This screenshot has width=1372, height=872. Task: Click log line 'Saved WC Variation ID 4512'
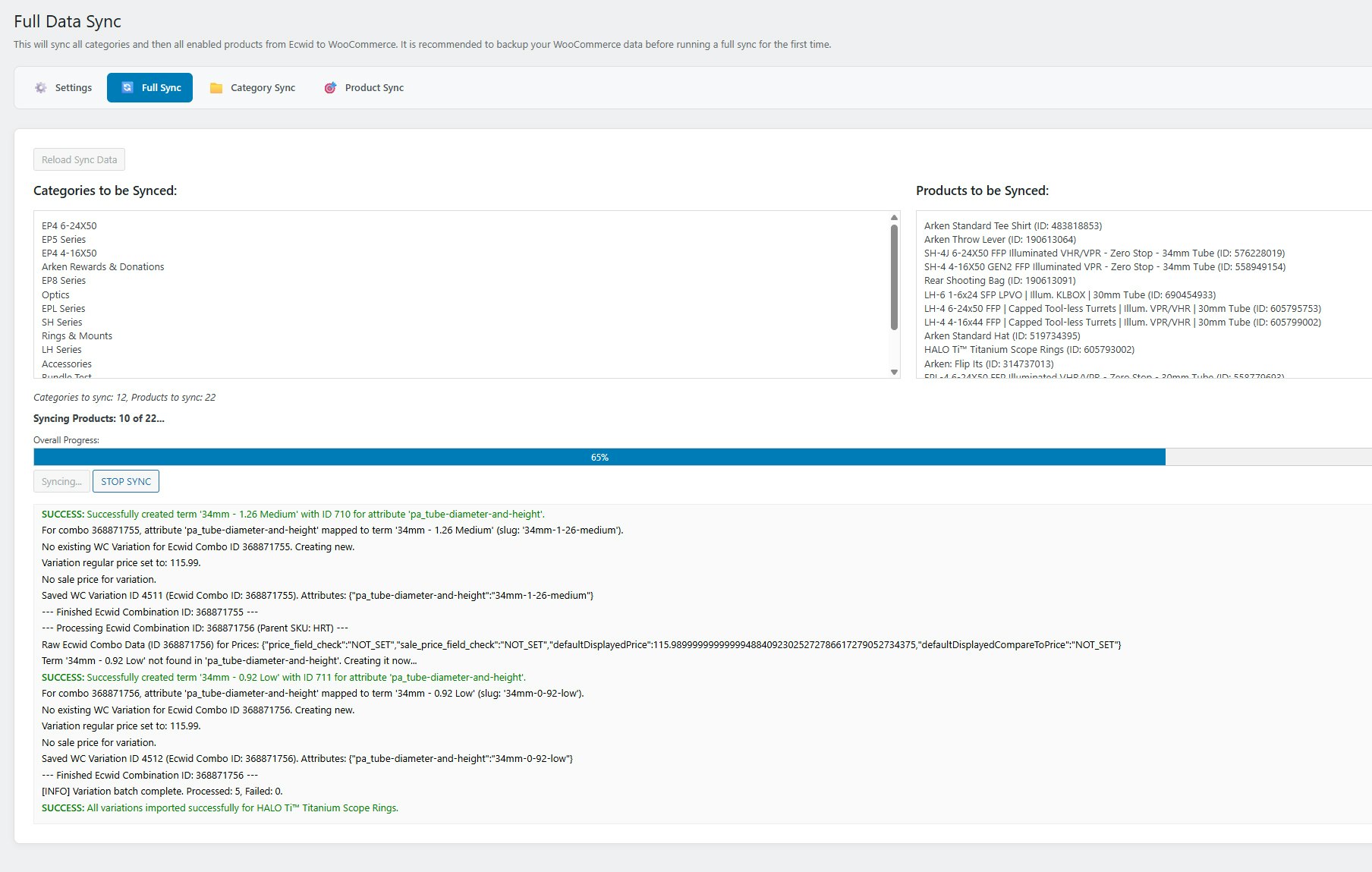[307, 758]
